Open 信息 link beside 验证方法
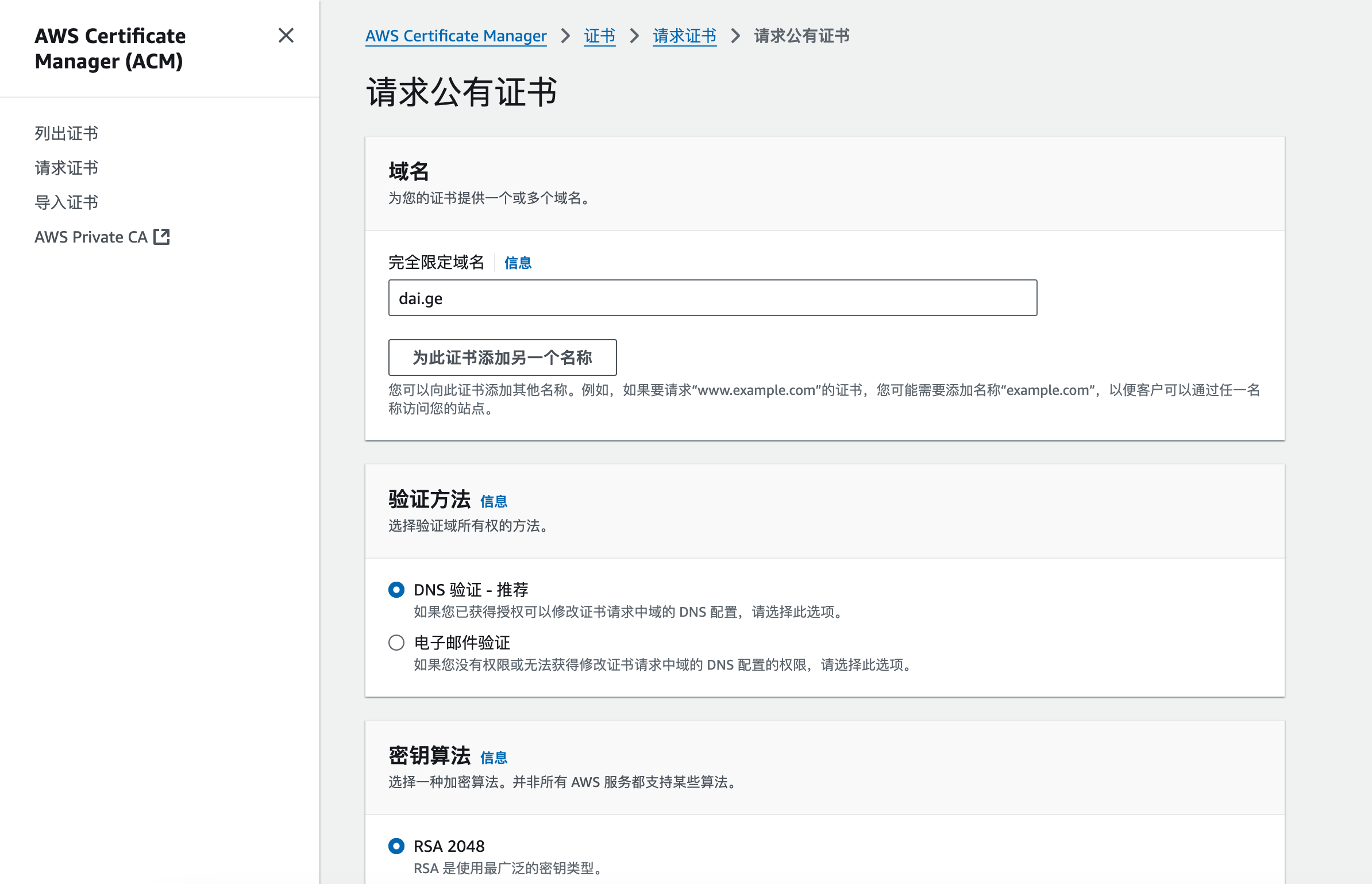 coord(494,501)
